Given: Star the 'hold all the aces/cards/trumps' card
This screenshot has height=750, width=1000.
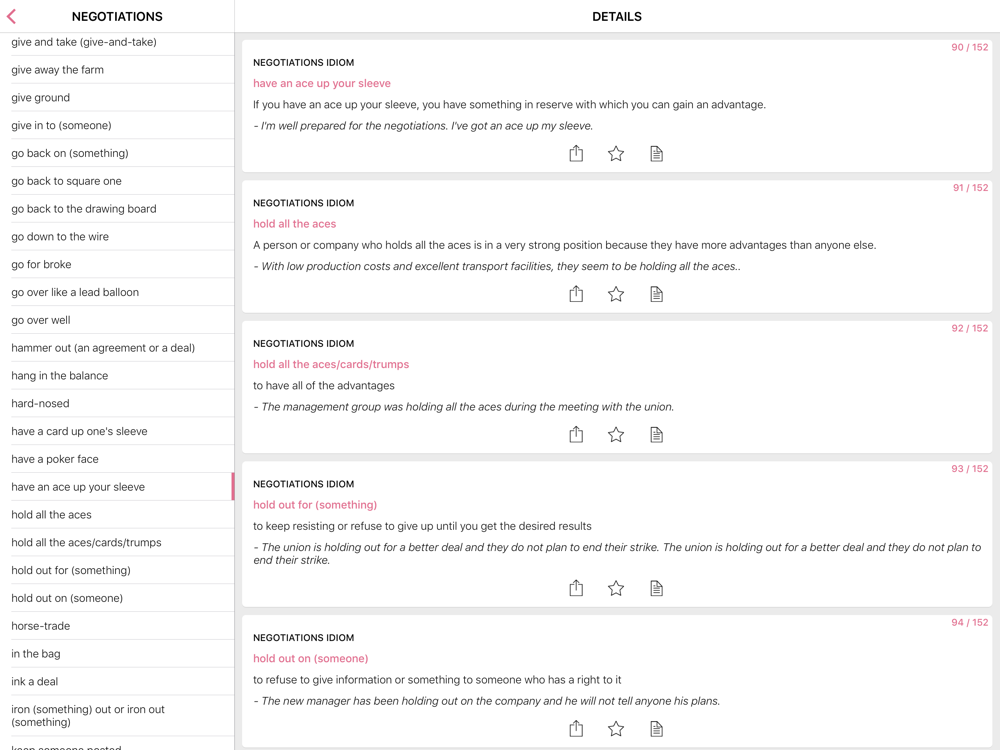Looking at the screenshot, I should (x=616, y=434).
